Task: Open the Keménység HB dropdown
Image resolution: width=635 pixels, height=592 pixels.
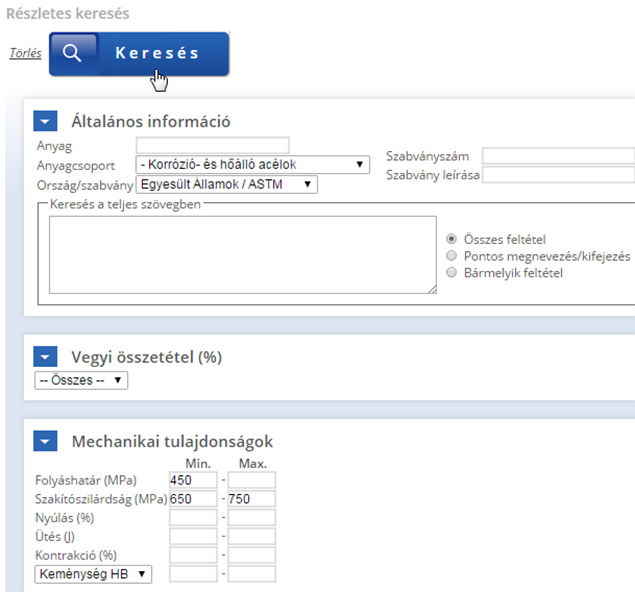Action: (93, 574)
